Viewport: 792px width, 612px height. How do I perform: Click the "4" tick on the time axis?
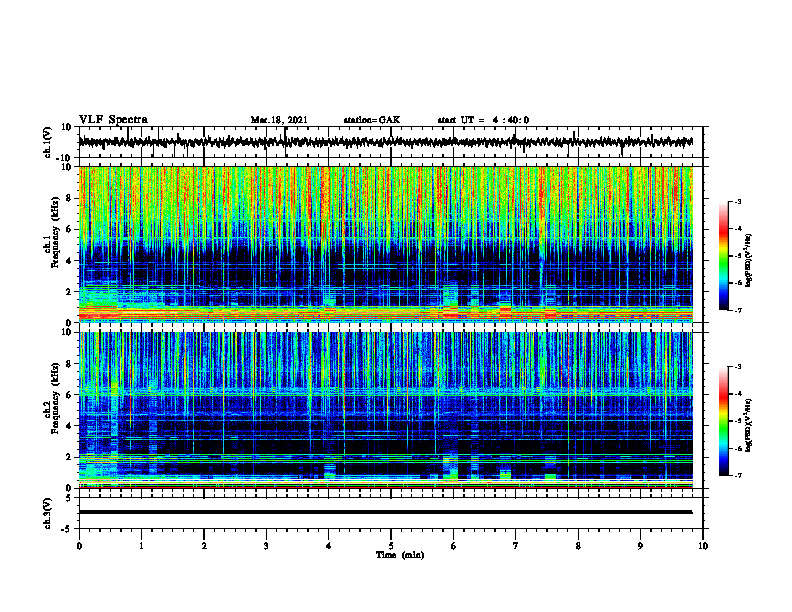pos(329,546)
